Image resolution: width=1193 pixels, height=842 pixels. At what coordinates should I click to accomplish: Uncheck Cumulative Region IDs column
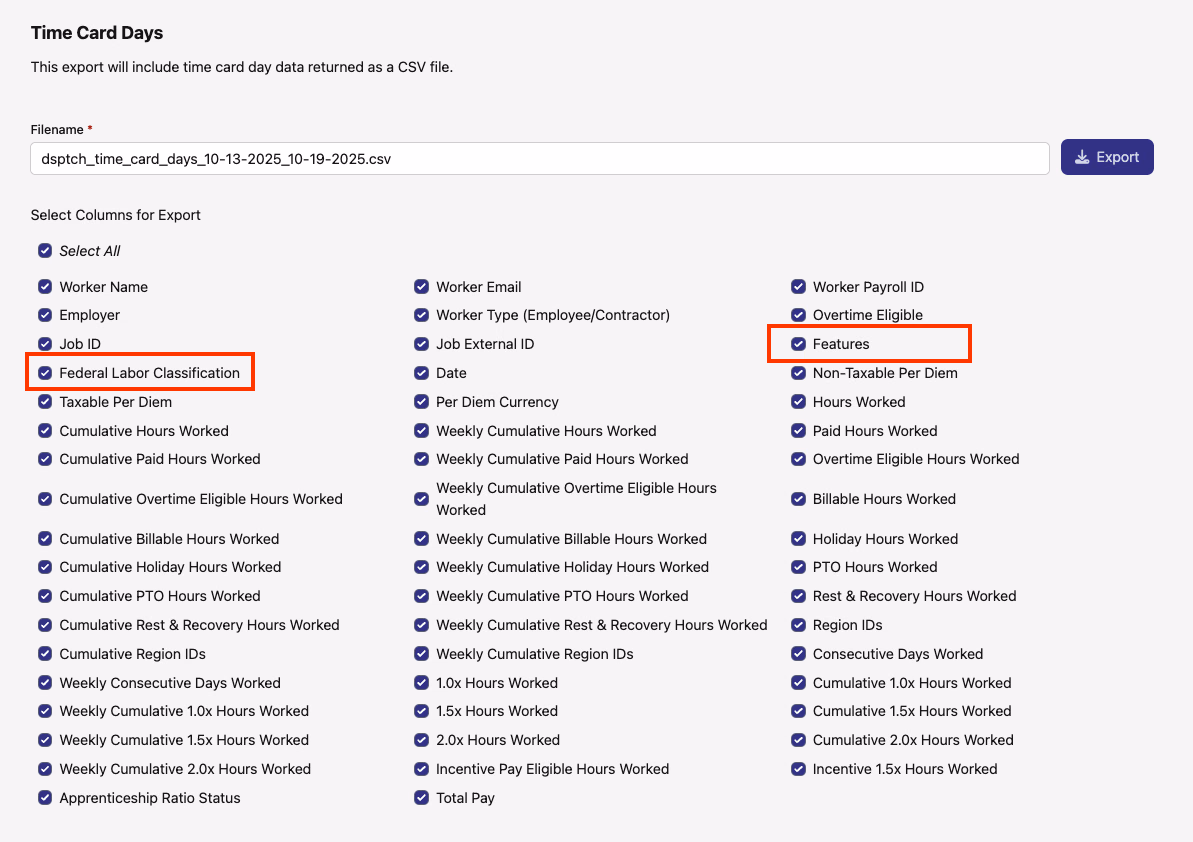coord(45,653)
